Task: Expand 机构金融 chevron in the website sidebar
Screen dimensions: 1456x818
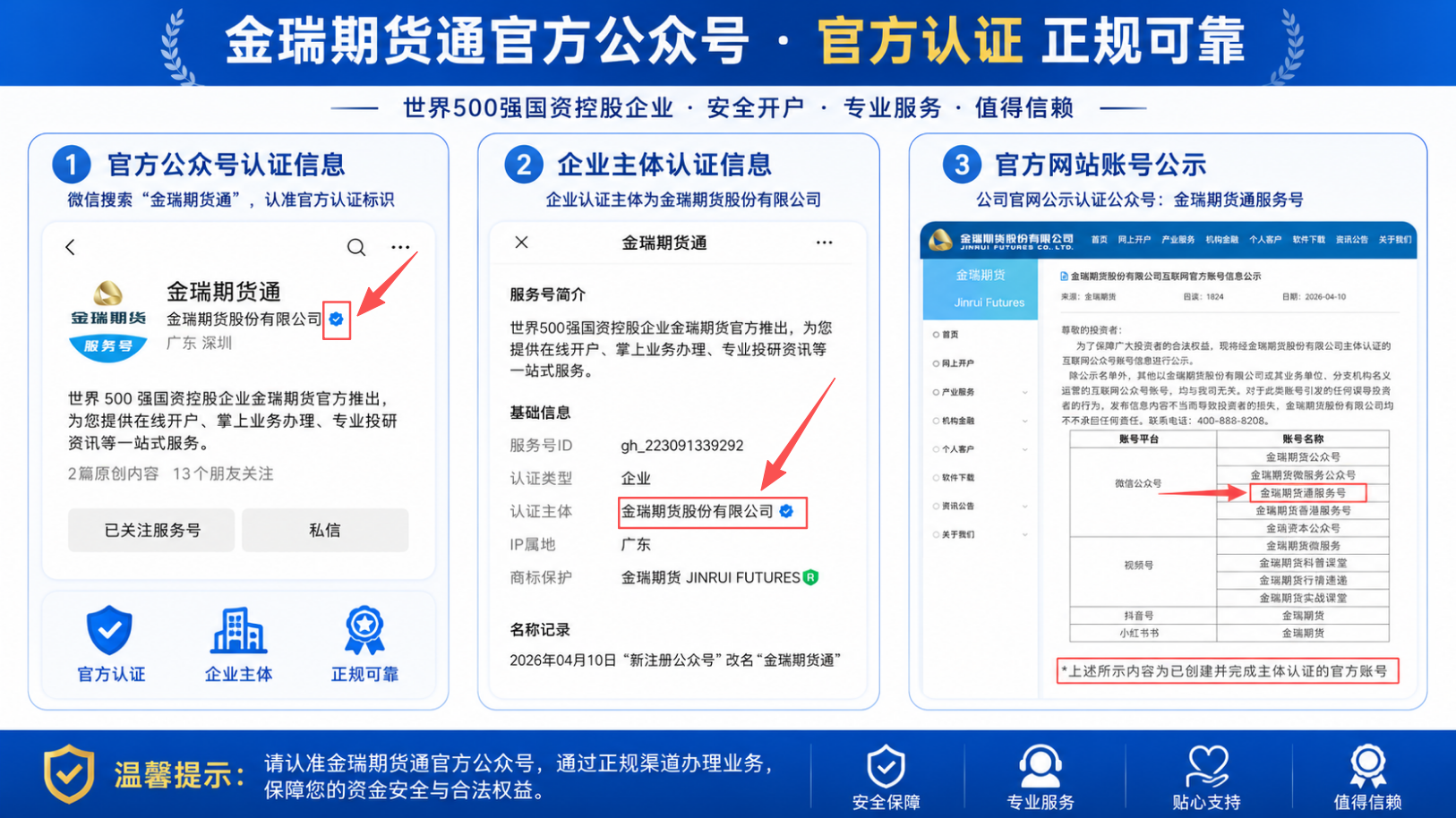Action: pos(1025,421)
